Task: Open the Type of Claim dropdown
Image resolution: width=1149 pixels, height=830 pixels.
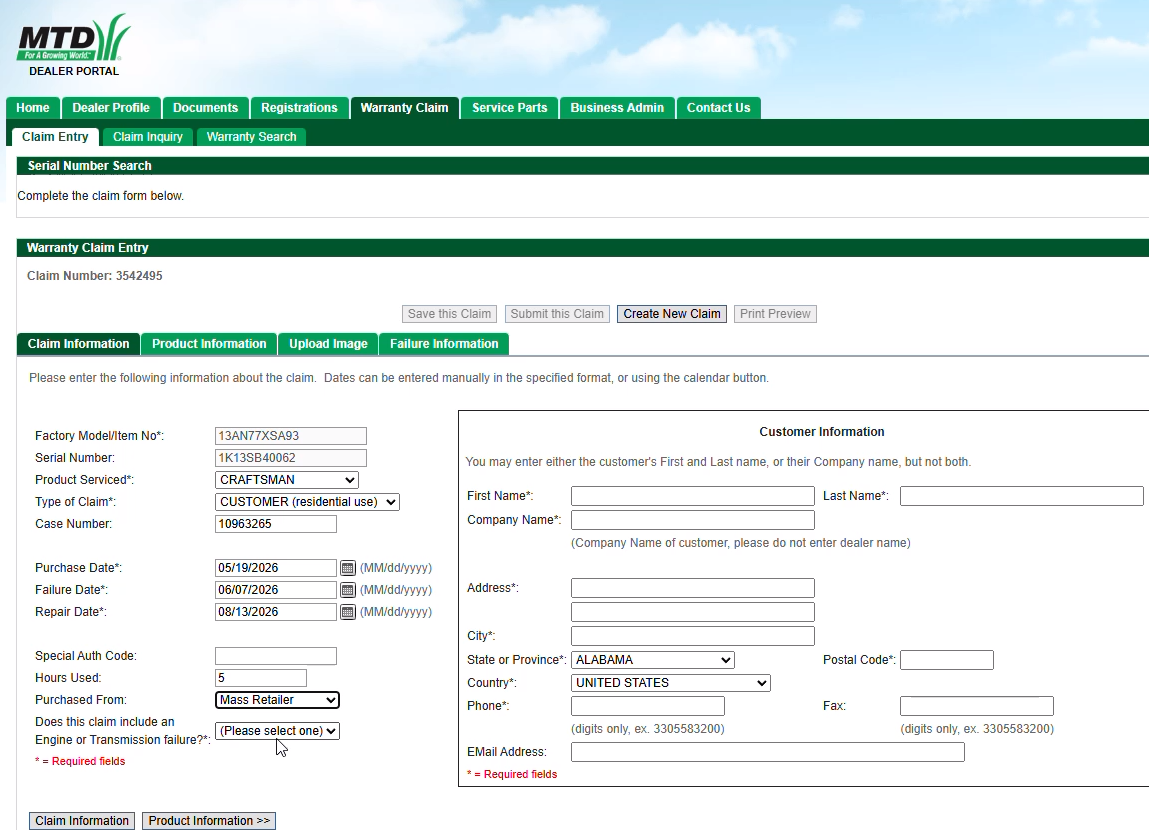Action: click(x=307, y=502)
